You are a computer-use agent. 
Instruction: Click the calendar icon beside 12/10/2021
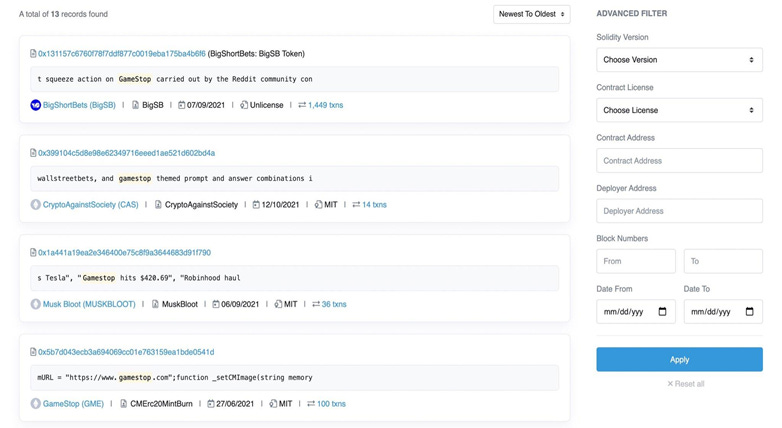[256, 205]
